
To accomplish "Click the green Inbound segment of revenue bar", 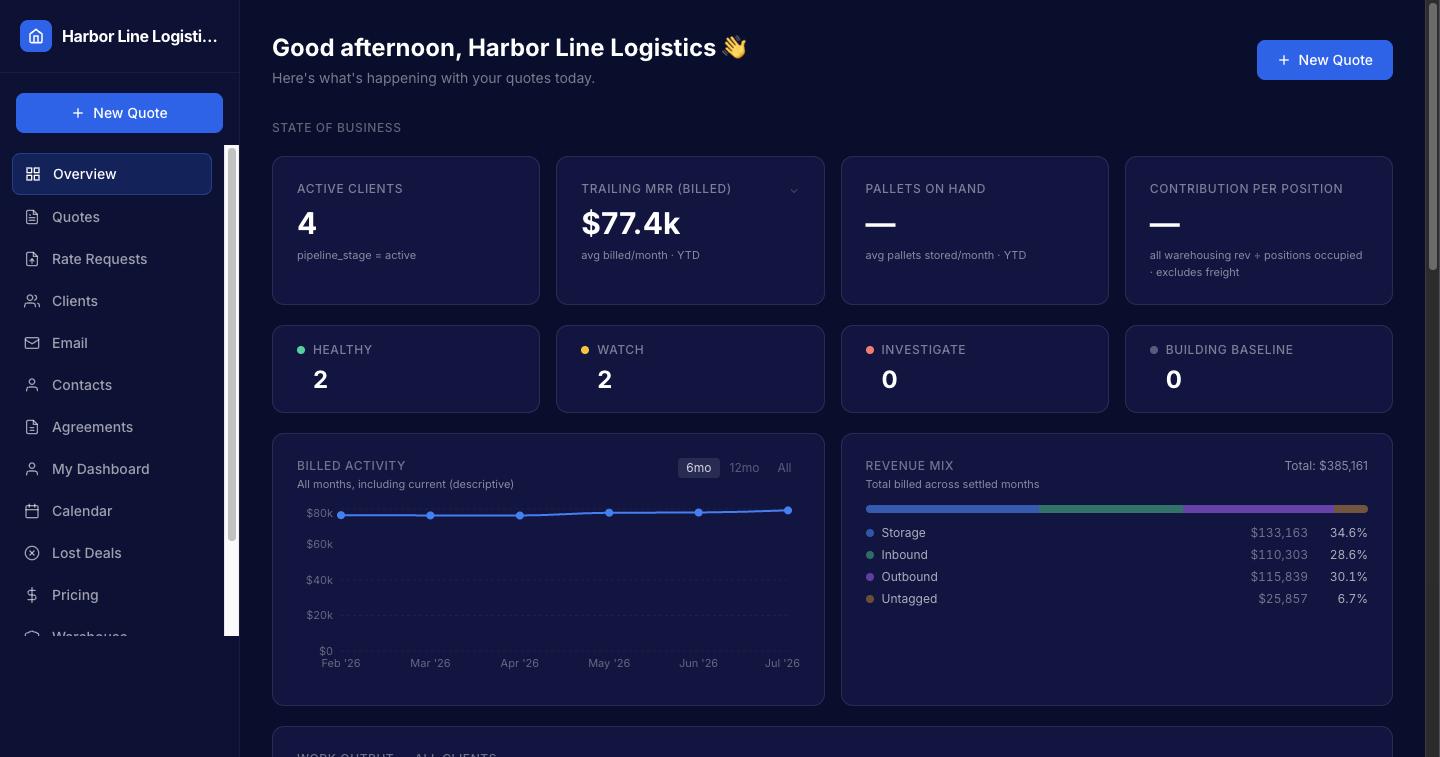I will pyautogui.click(x=1111, y=509).
